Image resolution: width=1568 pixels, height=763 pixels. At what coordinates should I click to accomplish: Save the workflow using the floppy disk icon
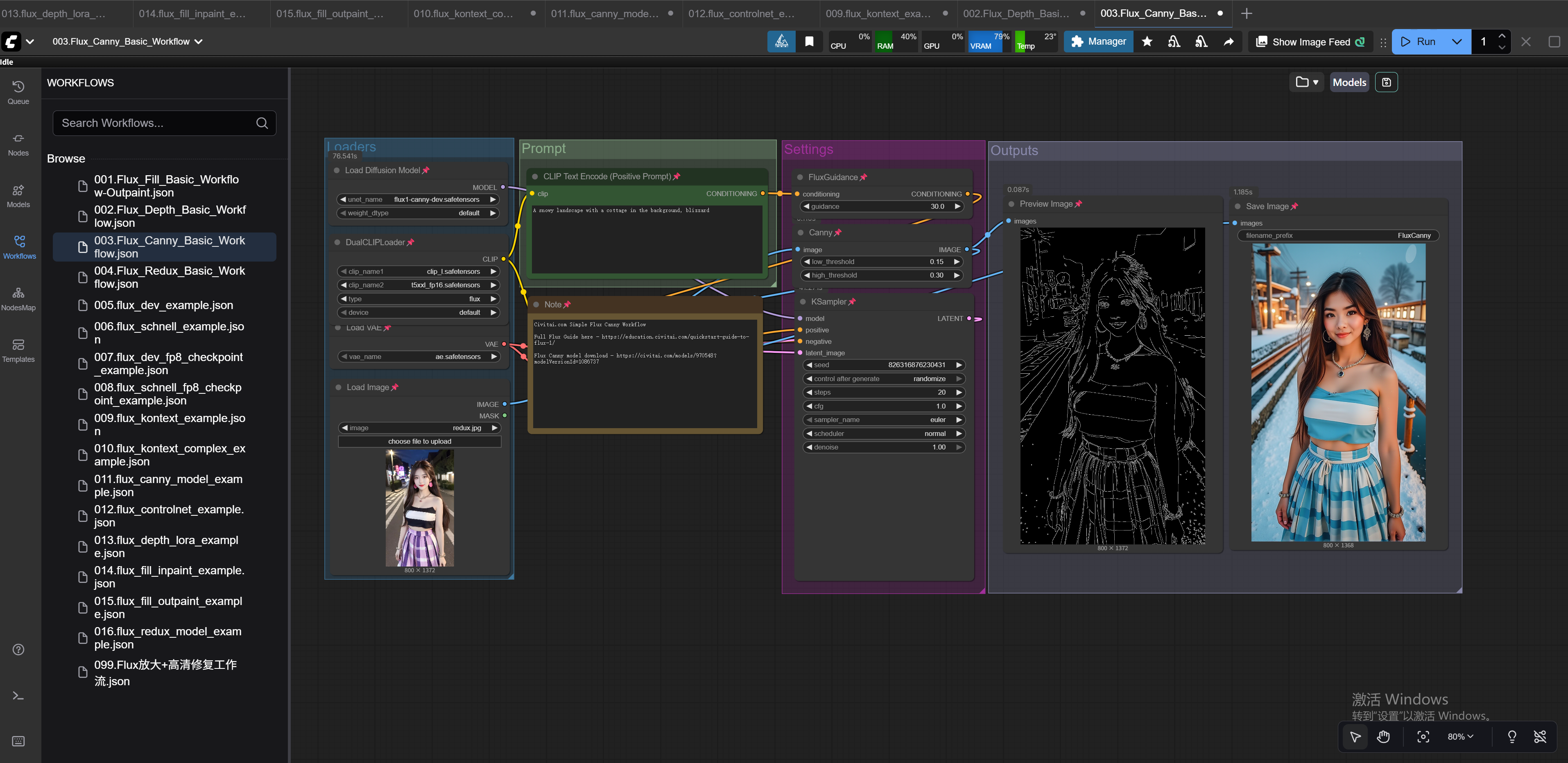(x=1386, y=82)
